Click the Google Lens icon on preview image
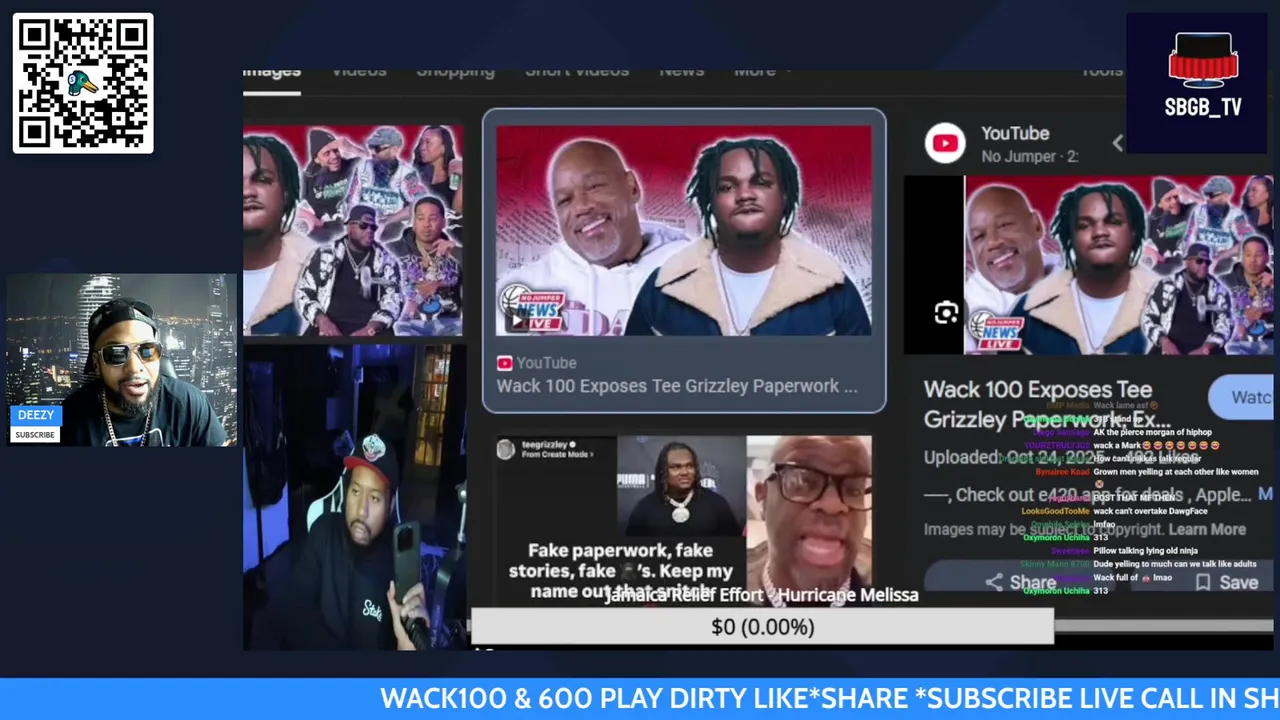Screen dimensions: 1280x720 coord(946,314)
